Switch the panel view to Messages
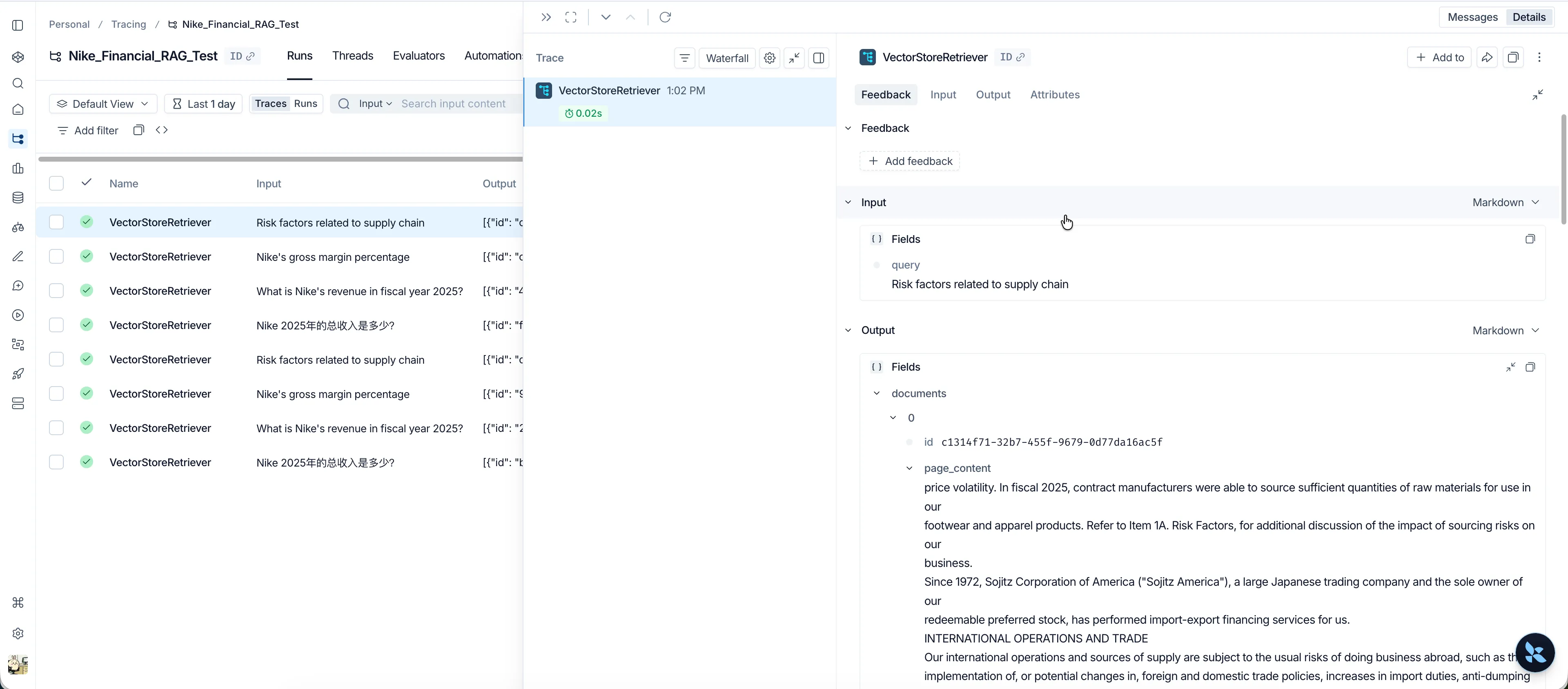The height and width of the screenshot is (689, 1568). pyautogui.click(x=1472, y=17)
